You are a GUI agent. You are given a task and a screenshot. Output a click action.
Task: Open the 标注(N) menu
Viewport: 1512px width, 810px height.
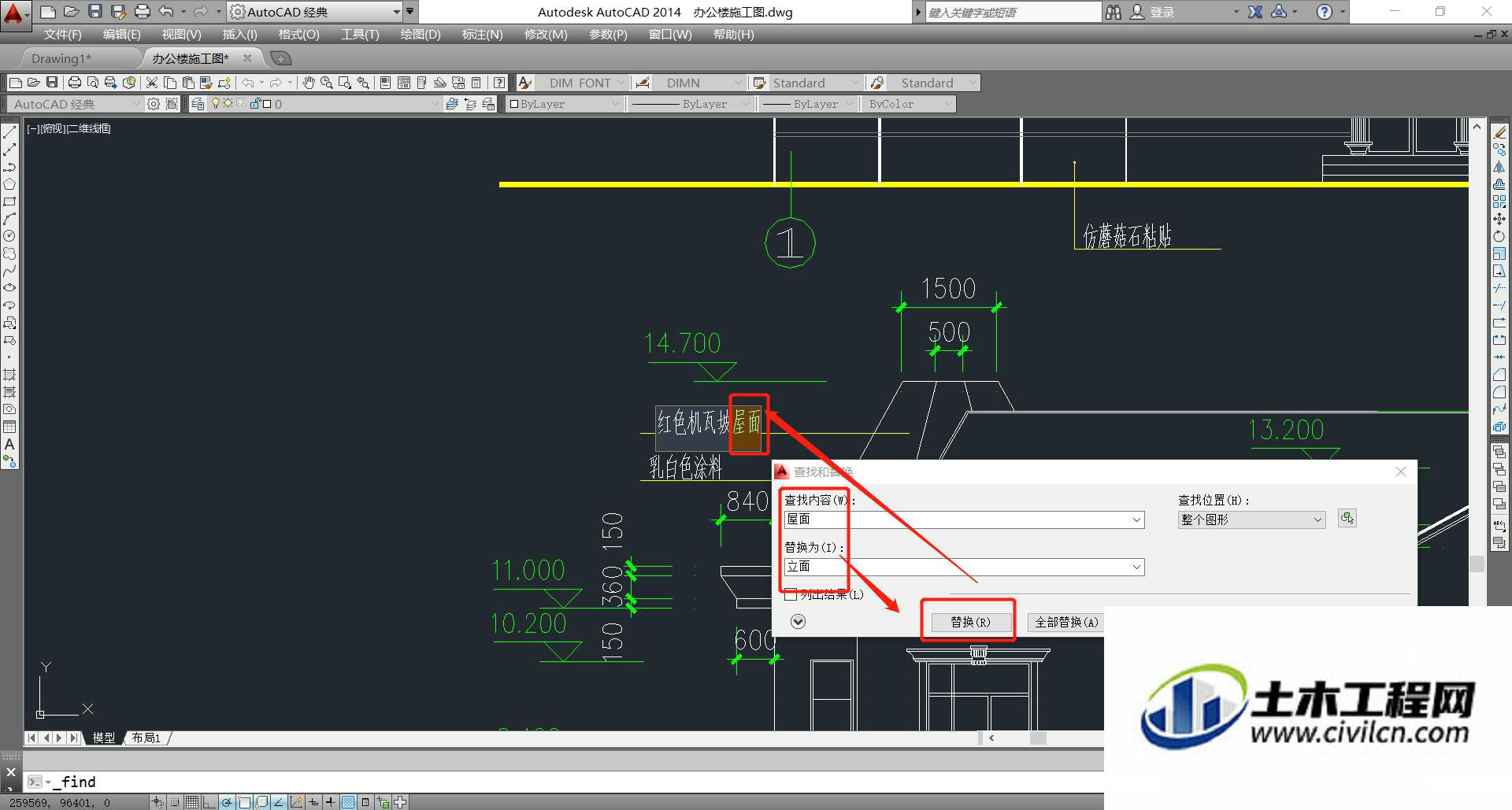(x=482, y=35)
